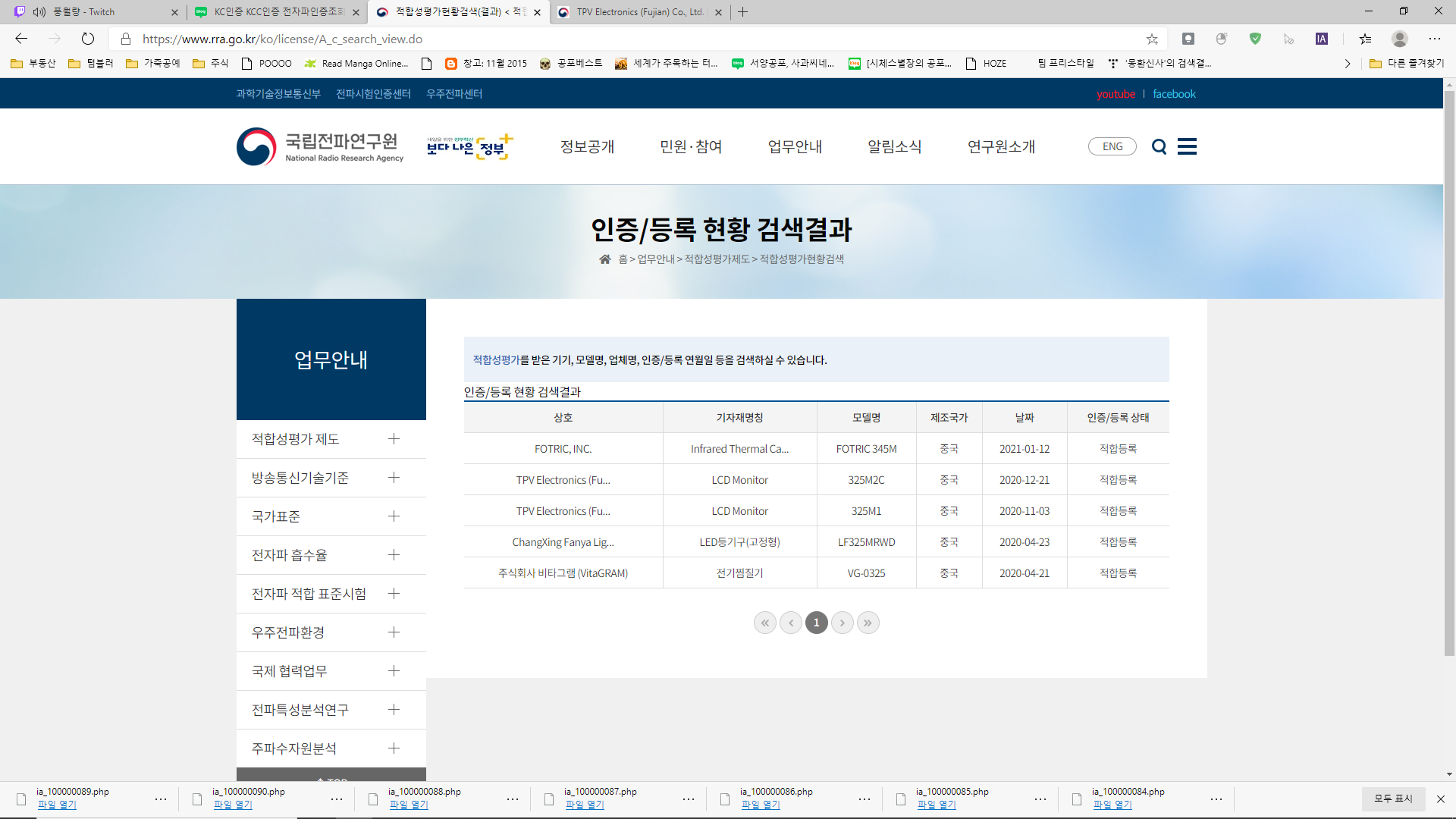Image resolution: width=1456 pixels, height=819 pixels.
Task: Open the FOTRIC, INC. result row
Action: tap(563, 449)
